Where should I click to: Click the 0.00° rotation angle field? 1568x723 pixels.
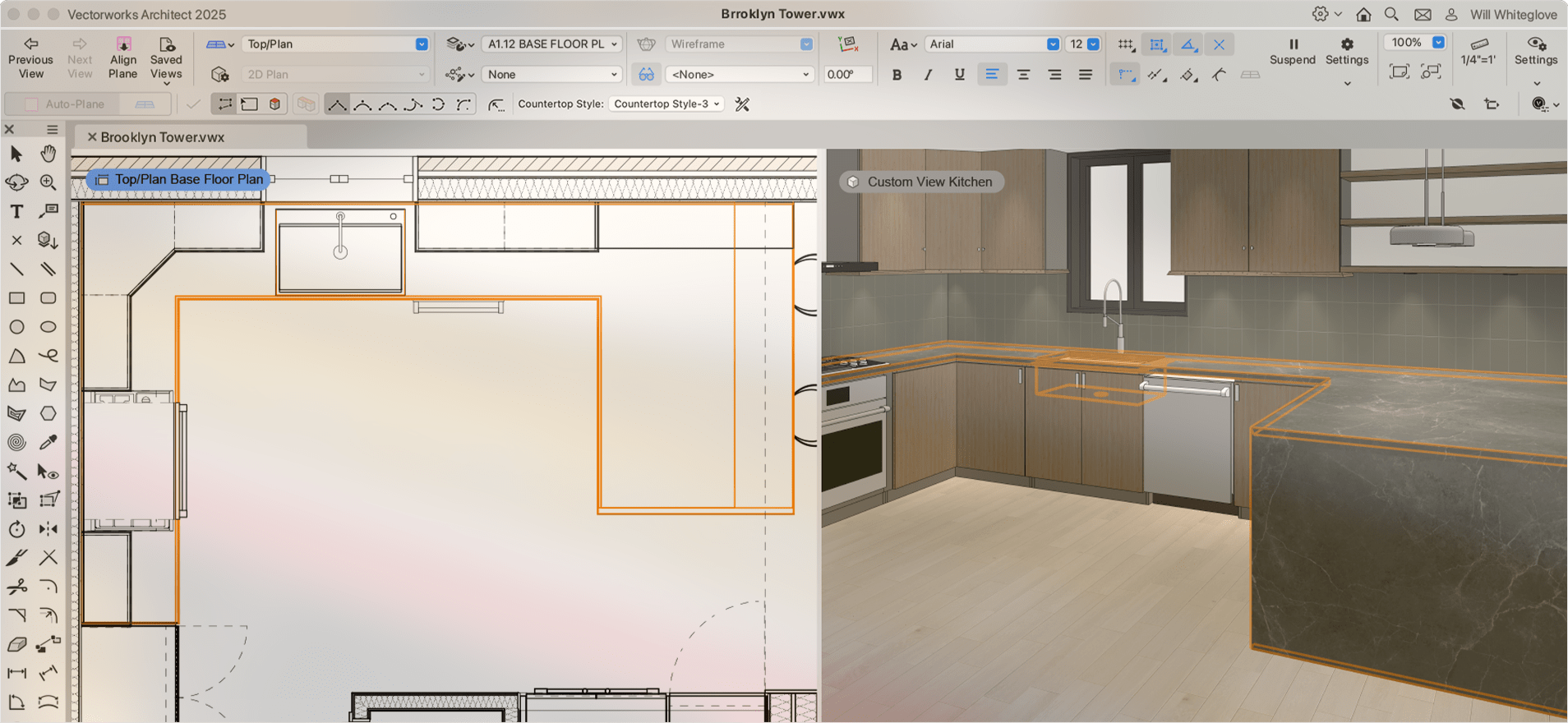(847, 75)
